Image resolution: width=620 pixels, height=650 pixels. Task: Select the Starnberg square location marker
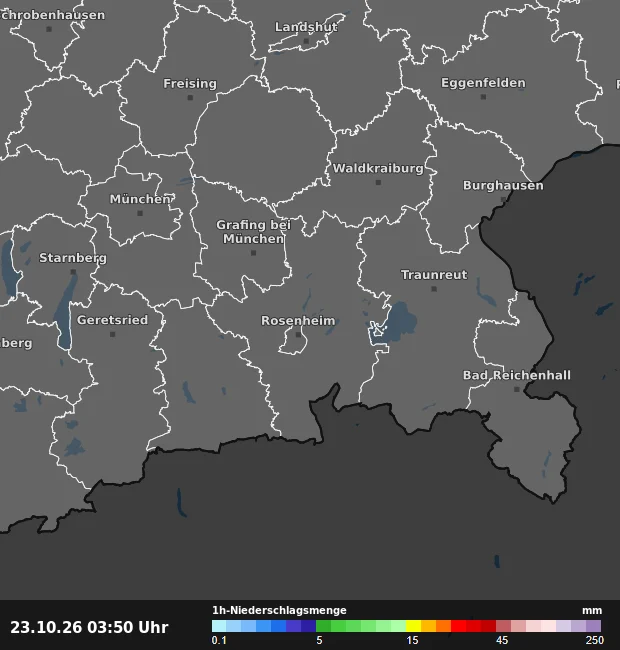[73, 272]
